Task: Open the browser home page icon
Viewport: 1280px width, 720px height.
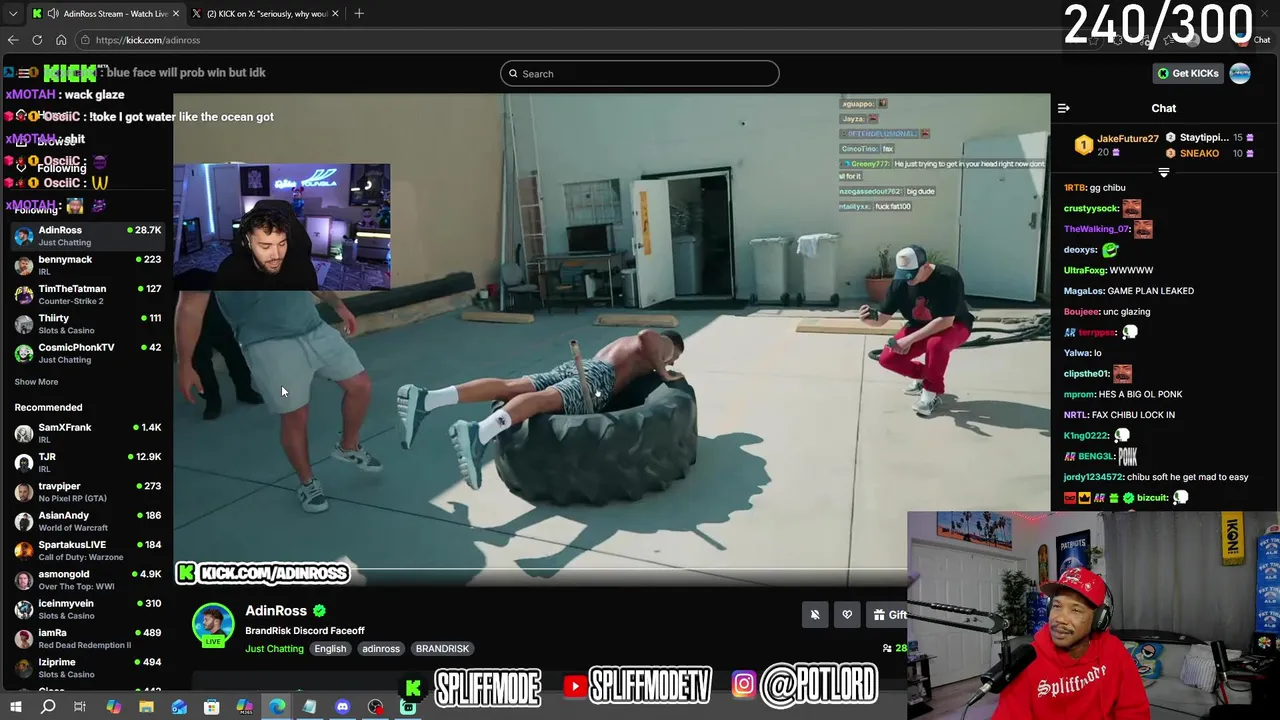Action: [61, 40]
